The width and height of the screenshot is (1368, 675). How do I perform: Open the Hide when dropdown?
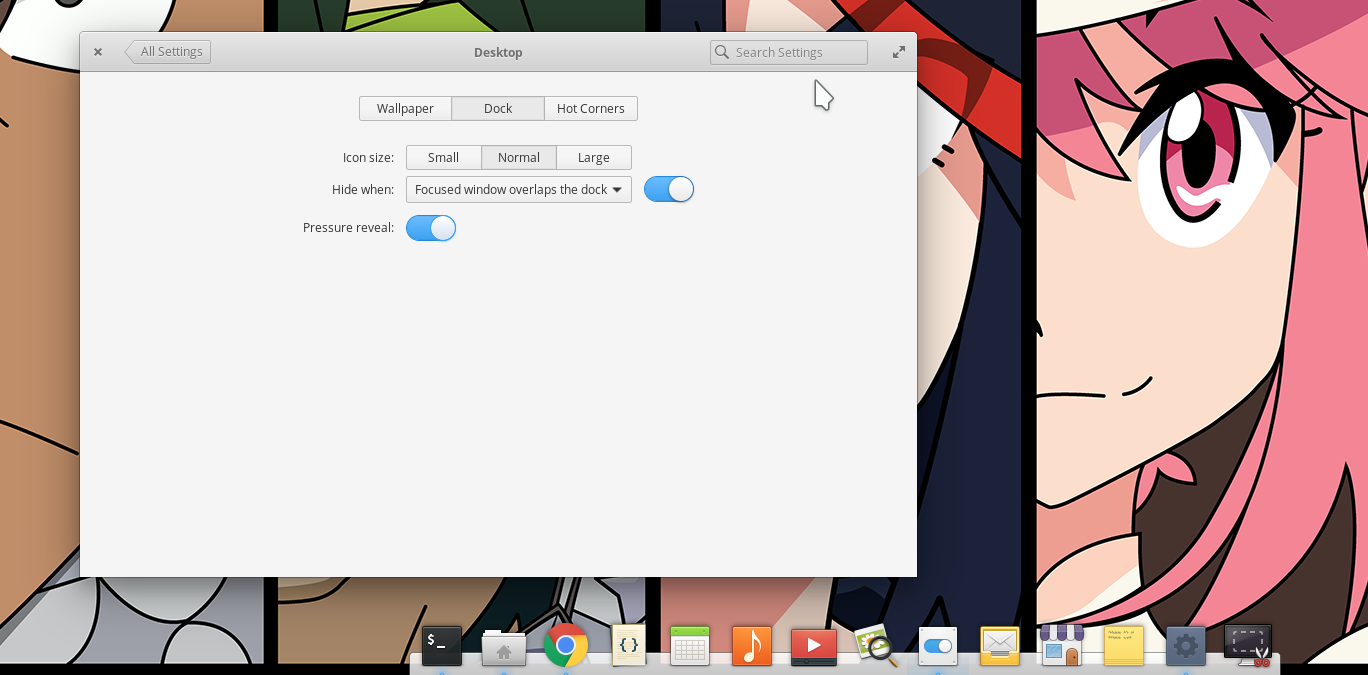pos(518,189)
